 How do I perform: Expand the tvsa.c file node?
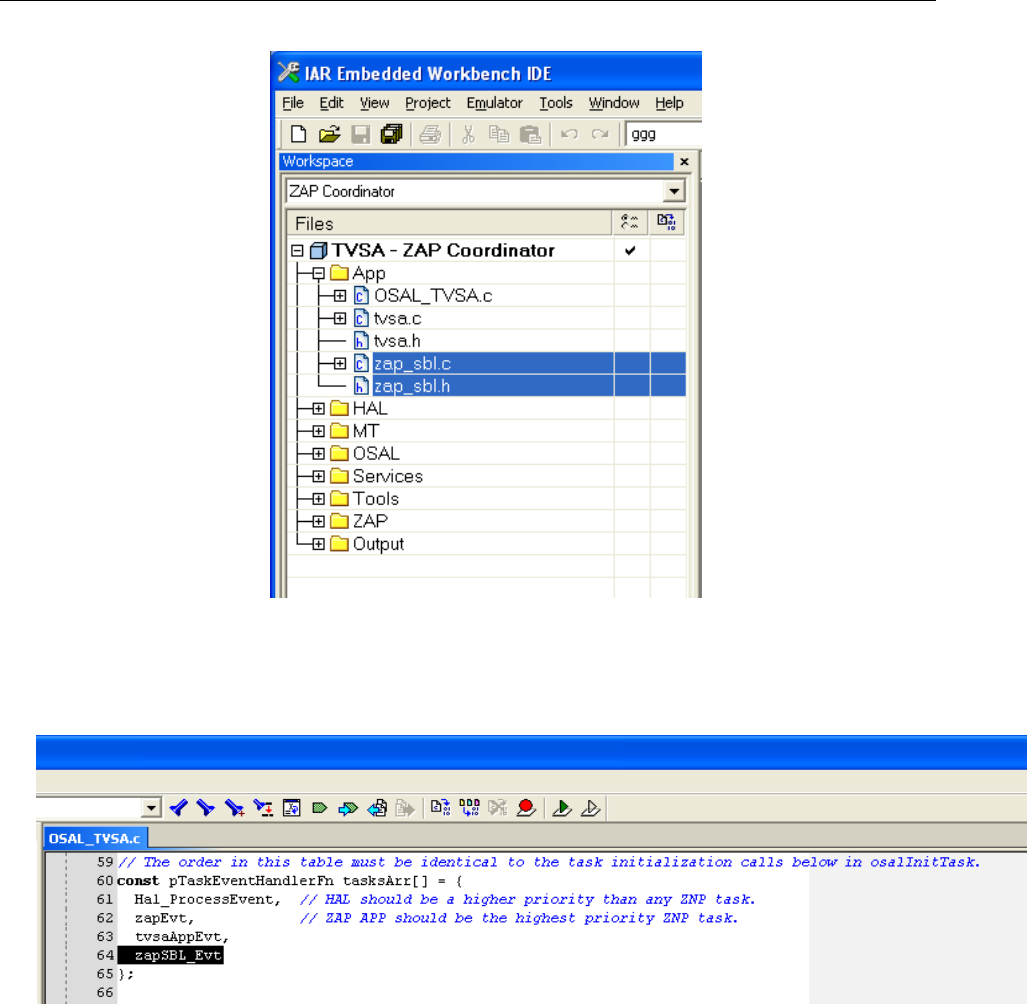click(x=339, y=318)
